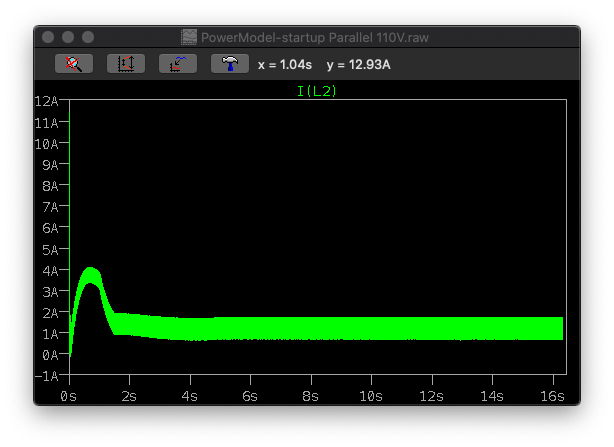Click the zoom window button
This screenshot has width=614, height=447.
coord(88,37)
